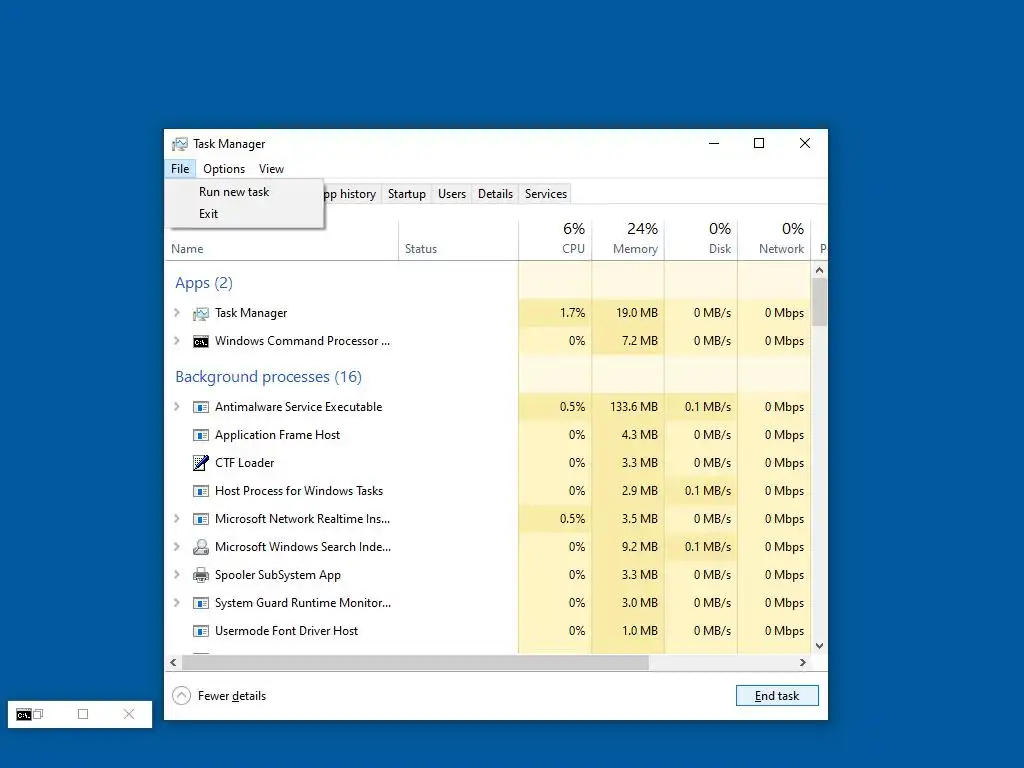Image resolution: width=1024 pixels, height=768 pixels.
Task: Click the Windows Command Processor icon
Action: (x=200, y=342)
